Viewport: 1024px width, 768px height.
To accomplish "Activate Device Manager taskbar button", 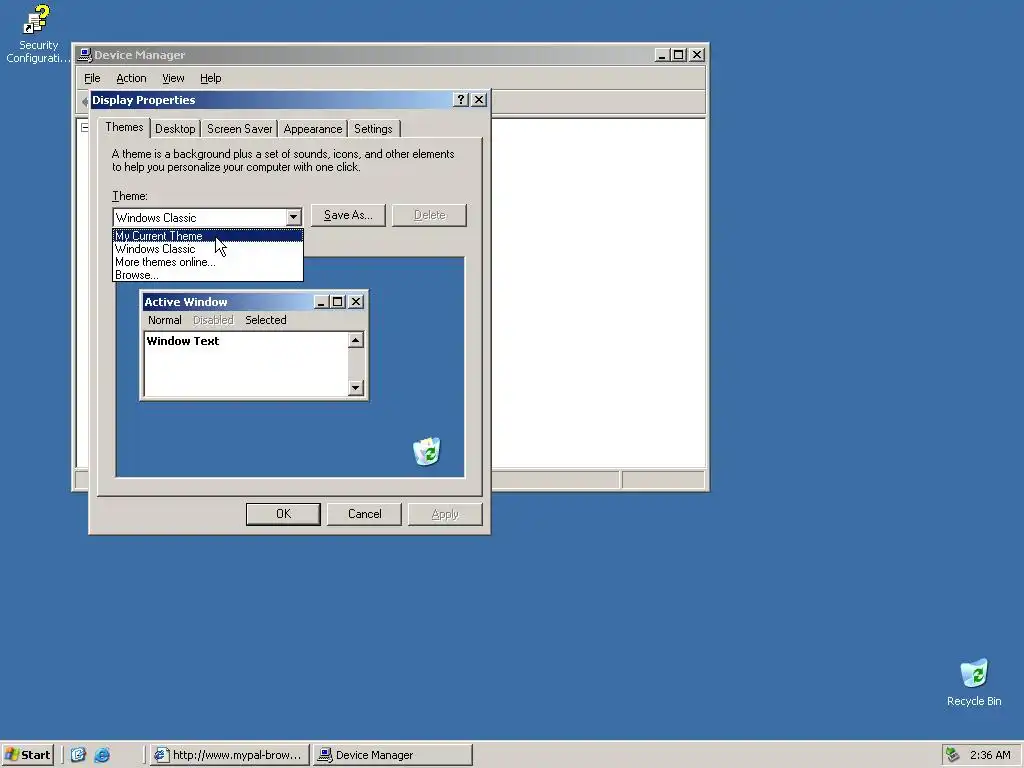I will click(392, 754).
